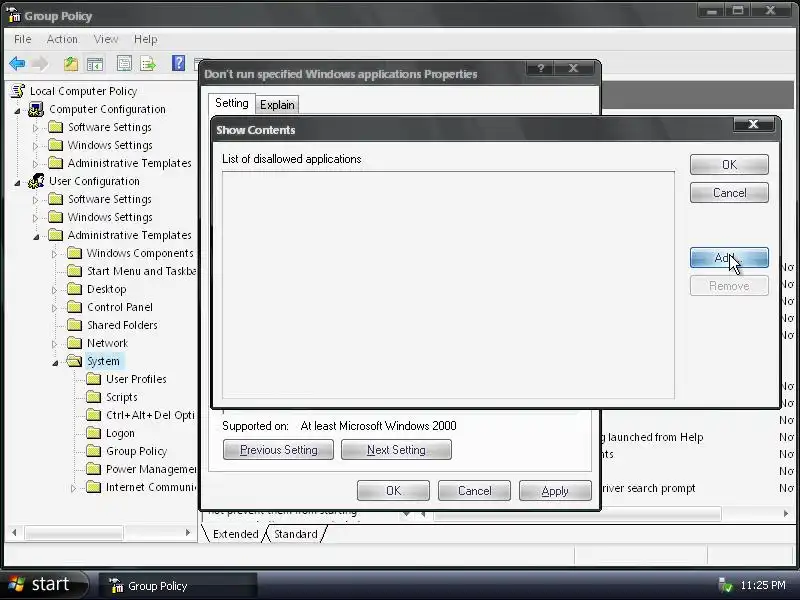Viewport: 800px width, 600px height.
Task: Click the Power Management folder icon
Action: (x=93, y=468)
